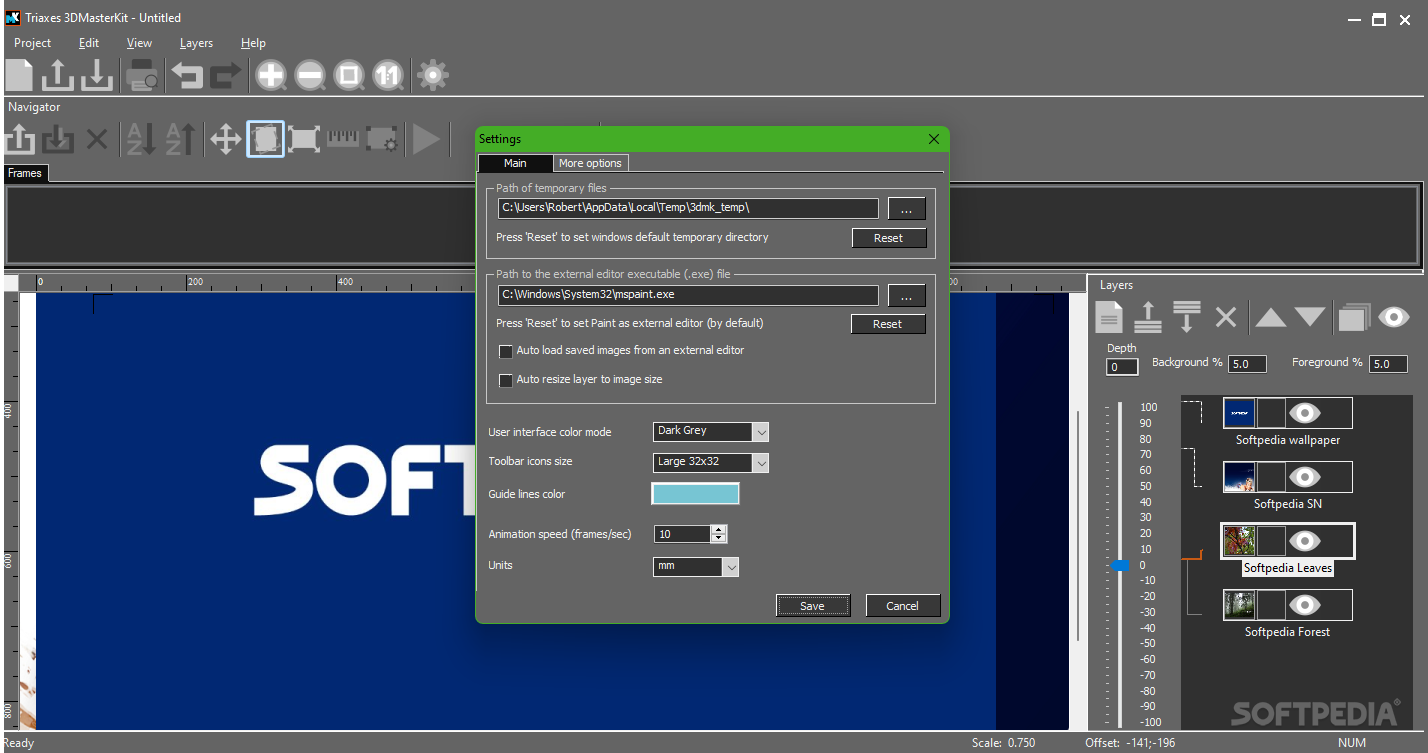Screen dimensions: 1428x753
Task: Play the animation preview
Action: pyautogui.click(x=426, y=140)
